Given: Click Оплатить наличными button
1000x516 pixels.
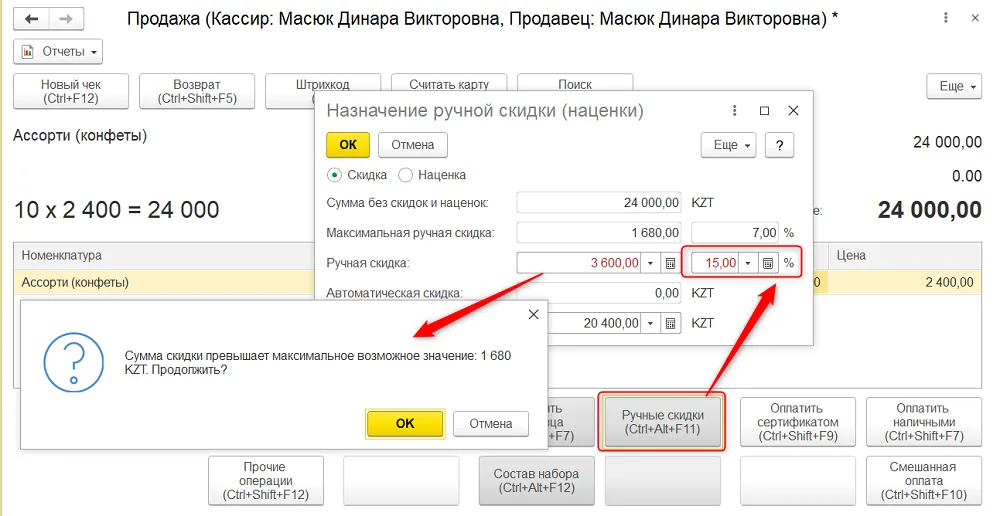Looking at the screenshot, I should click(923, 422).
